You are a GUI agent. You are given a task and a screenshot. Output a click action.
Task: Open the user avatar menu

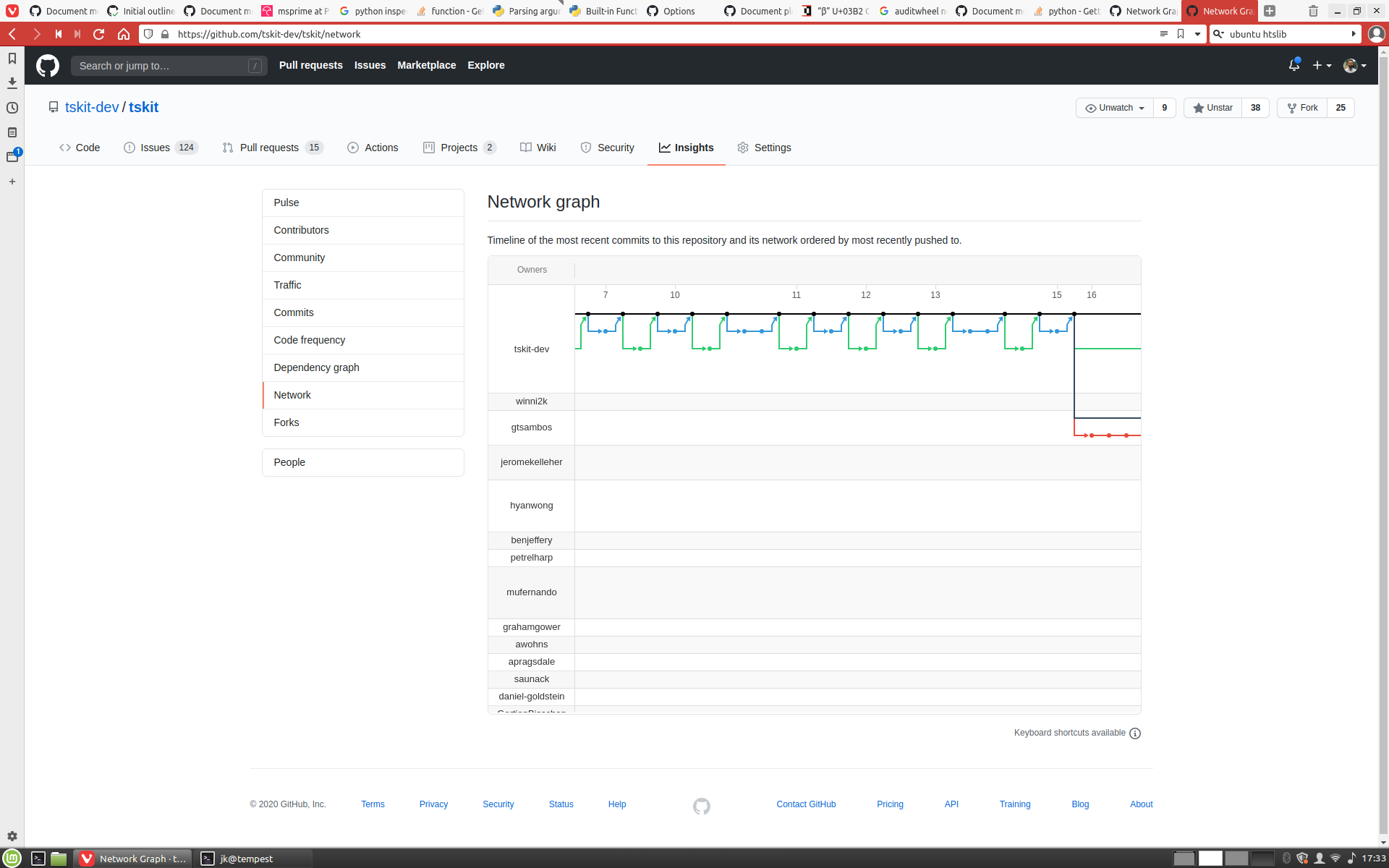[1354, 65]
